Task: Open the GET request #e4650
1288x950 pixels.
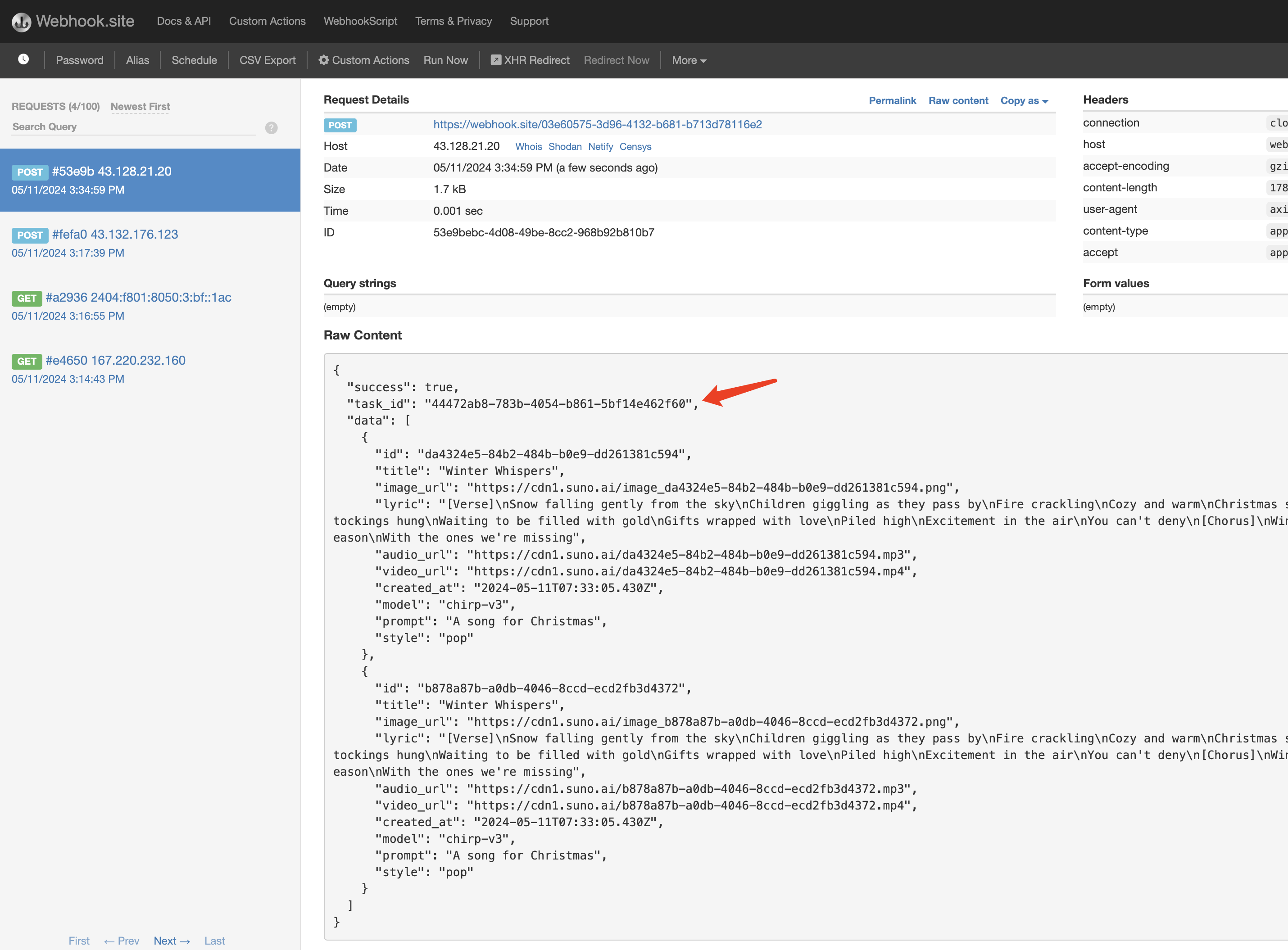Action: tap(115, 361)
